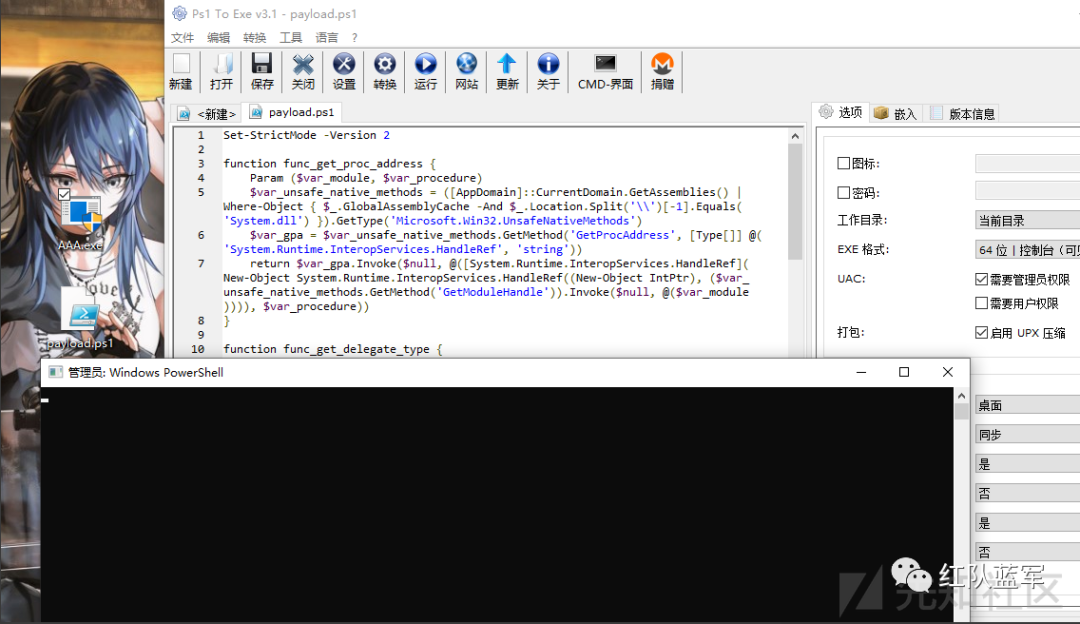The width and height of the screenshot is (1080, 624).
Task: Click the 捐赠 (Donate) Monero icon
Action: click(x=662, y=72)
